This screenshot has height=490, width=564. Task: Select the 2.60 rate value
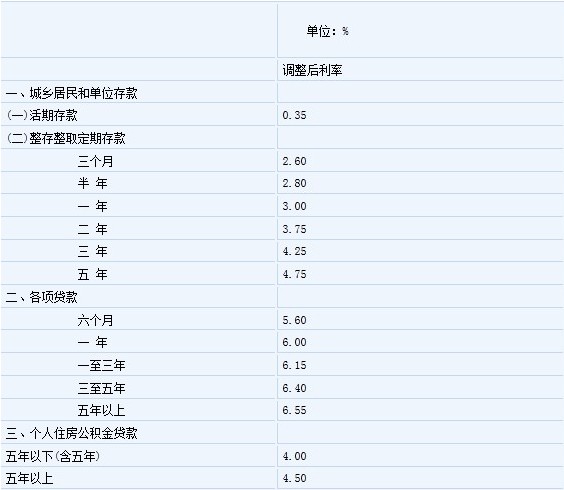click(x=294, y=161)
